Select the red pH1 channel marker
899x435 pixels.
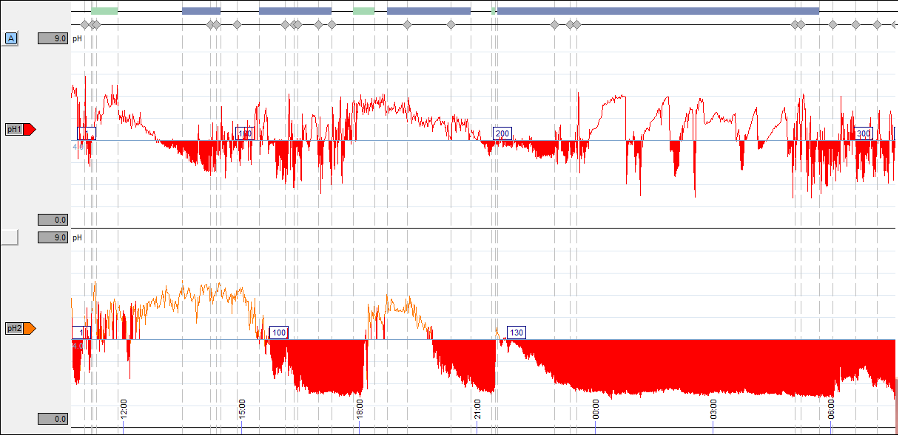20,129
